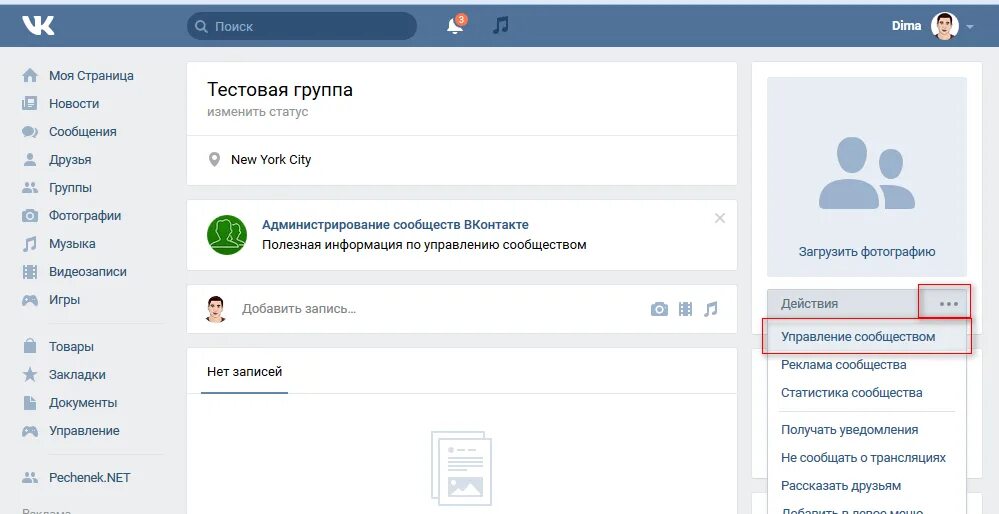Viewport: 999px width, 514px height.
Task: Open Администрирование сообществ ВКонтакте link
Action: pyautogui.click(x=395, y=225)
